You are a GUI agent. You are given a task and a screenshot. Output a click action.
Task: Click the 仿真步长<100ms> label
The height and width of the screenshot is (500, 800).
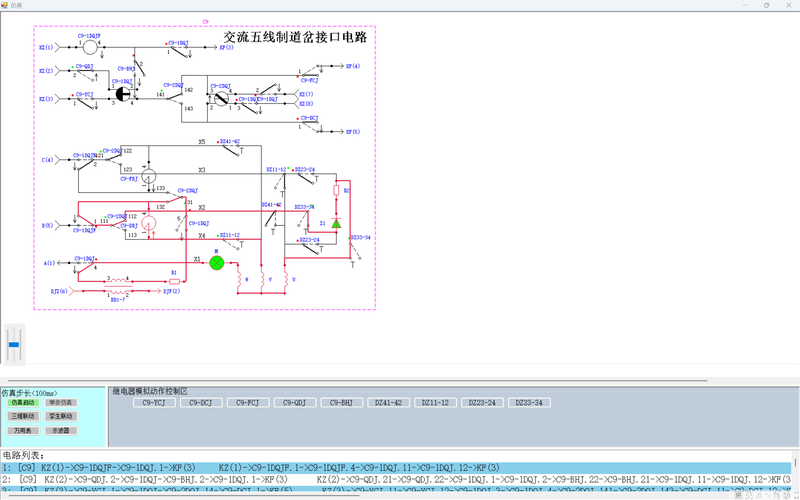tap(30, 393)
